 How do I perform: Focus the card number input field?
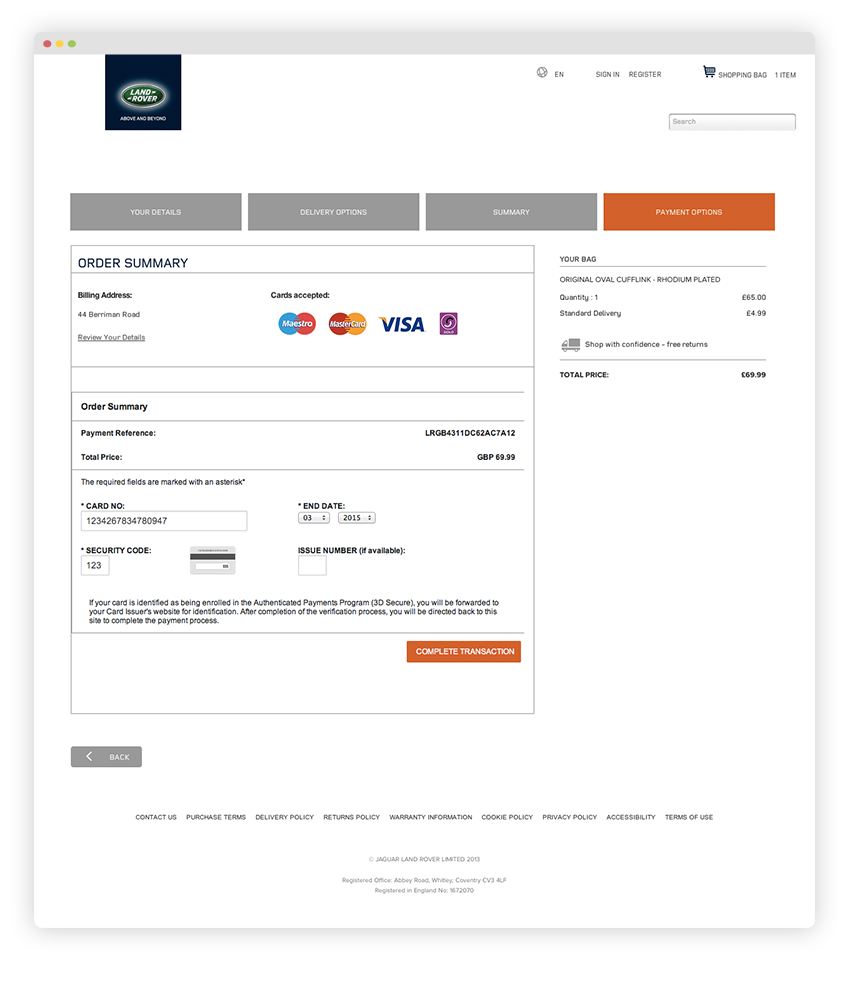point(164,521)
